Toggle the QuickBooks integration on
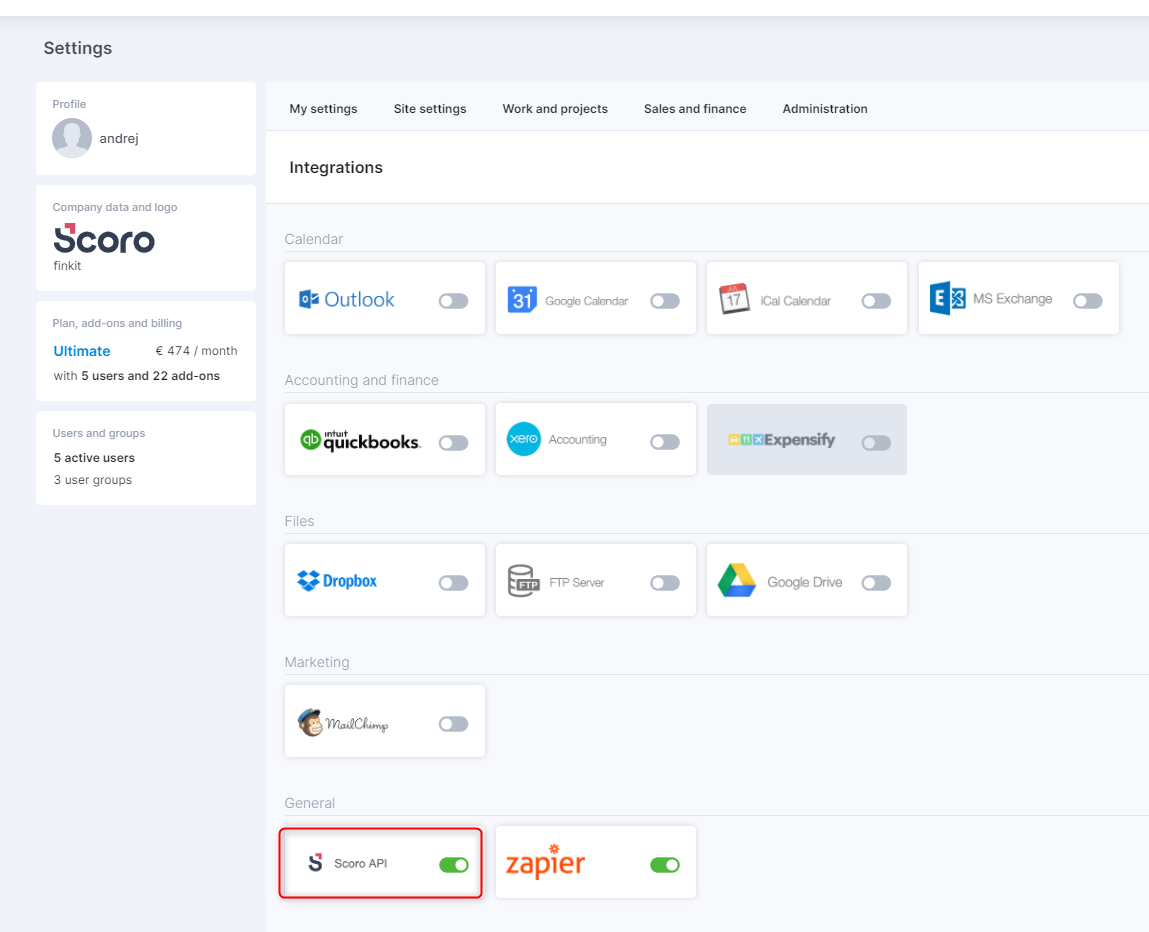 coord(454,443)
